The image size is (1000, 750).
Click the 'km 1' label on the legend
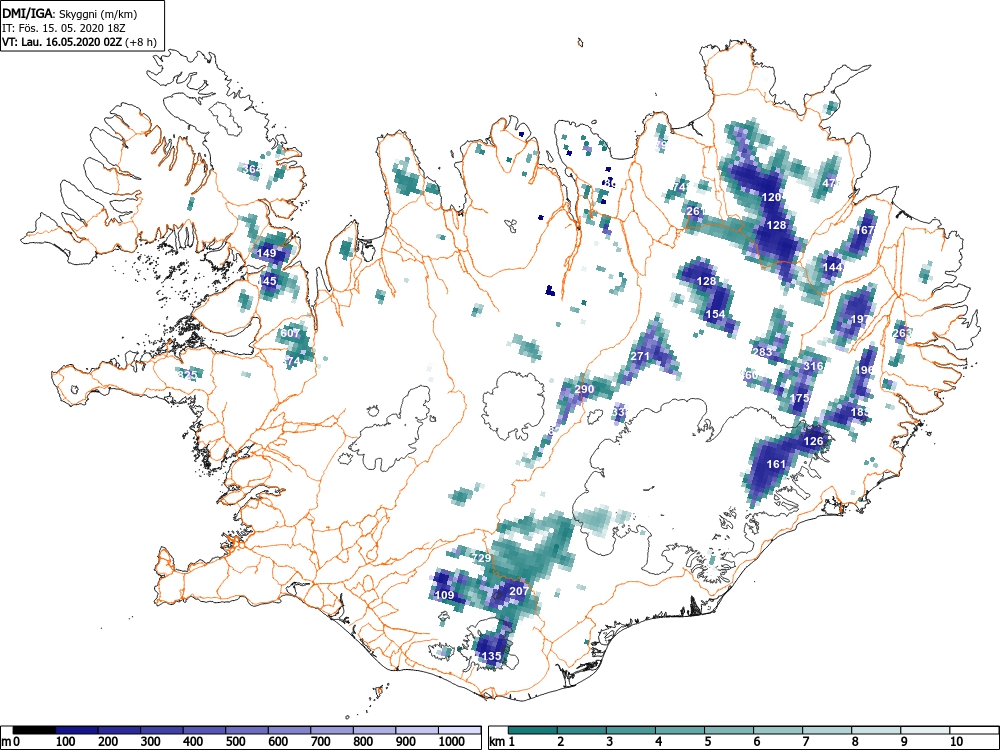[503, 742]
